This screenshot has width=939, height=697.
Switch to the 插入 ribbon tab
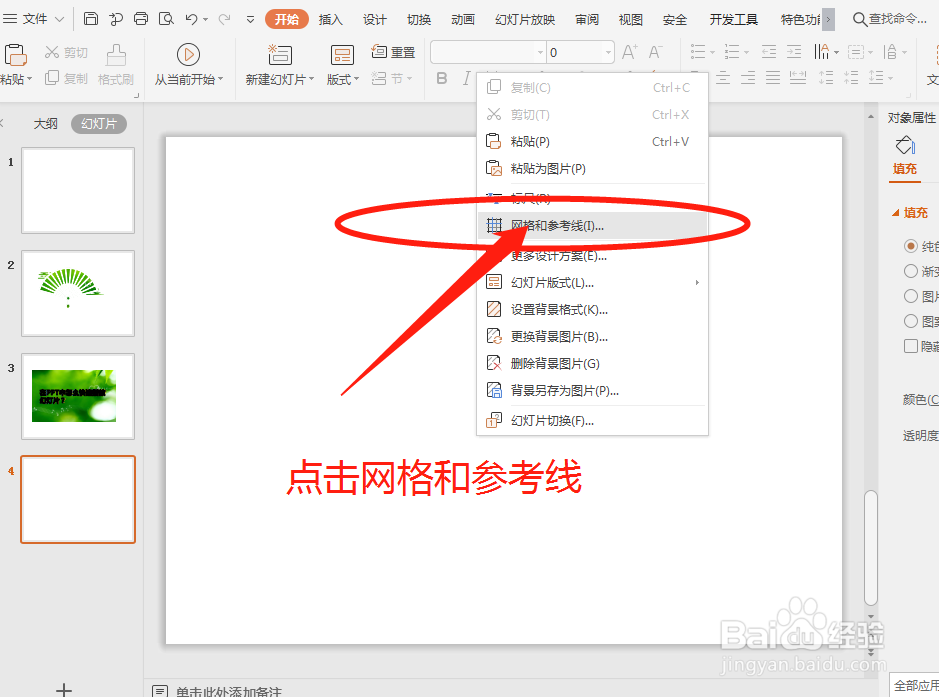329,18
